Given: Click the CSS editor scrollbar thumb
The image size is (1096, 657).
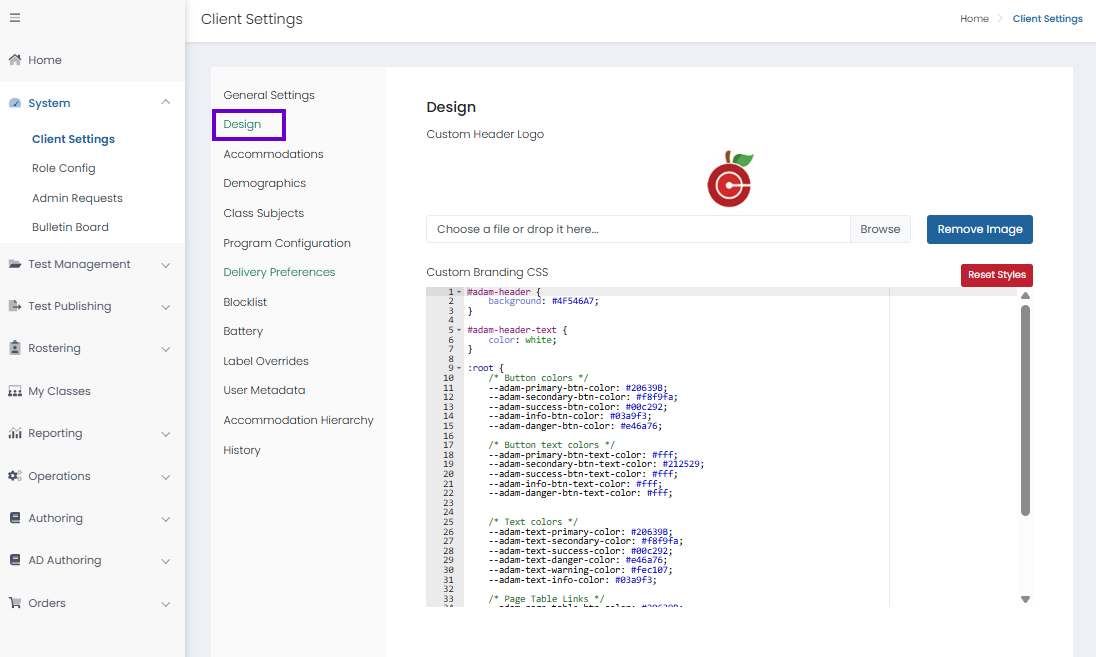Looking at the screenshot, I should tap(1025, 410).
